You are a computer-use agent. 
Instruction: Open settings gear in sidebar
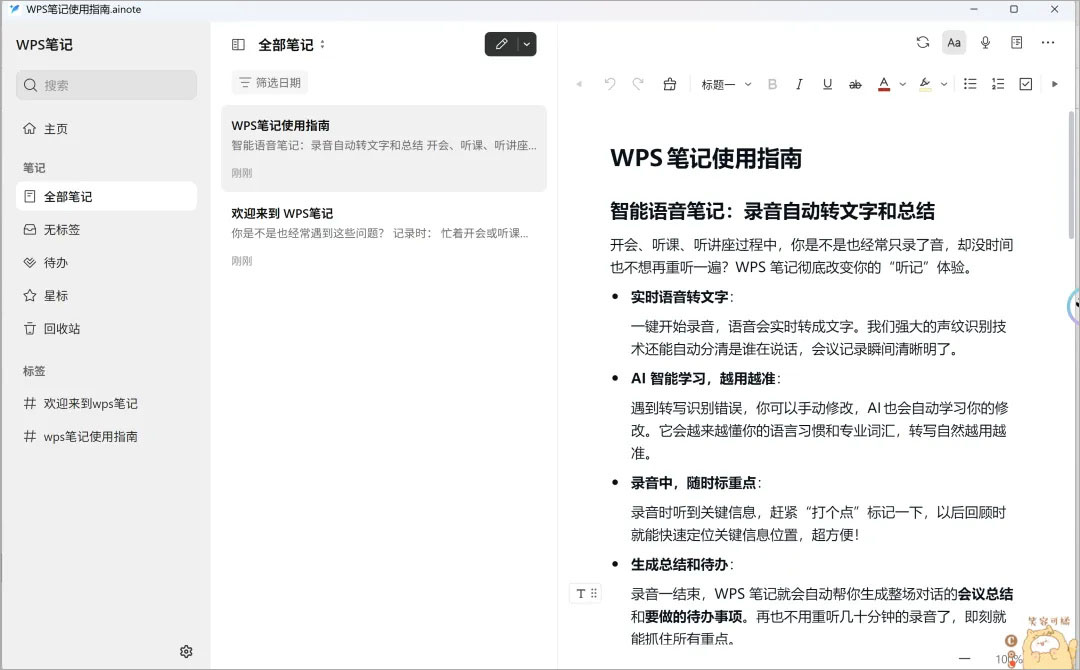pos(186,651)
